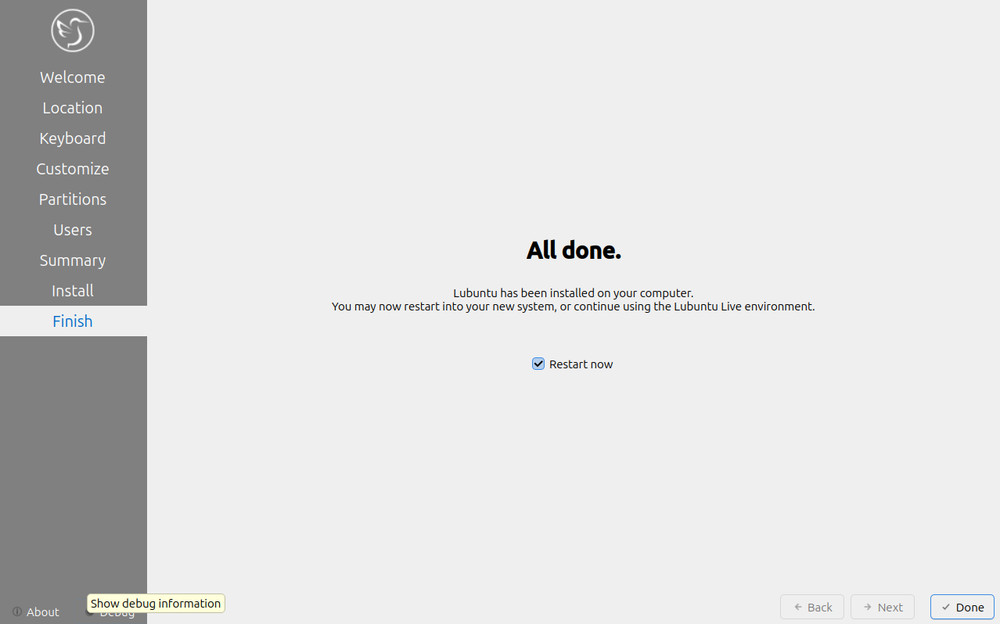Click the About info icon
The image size is (1000, 624).
(17, 612)
